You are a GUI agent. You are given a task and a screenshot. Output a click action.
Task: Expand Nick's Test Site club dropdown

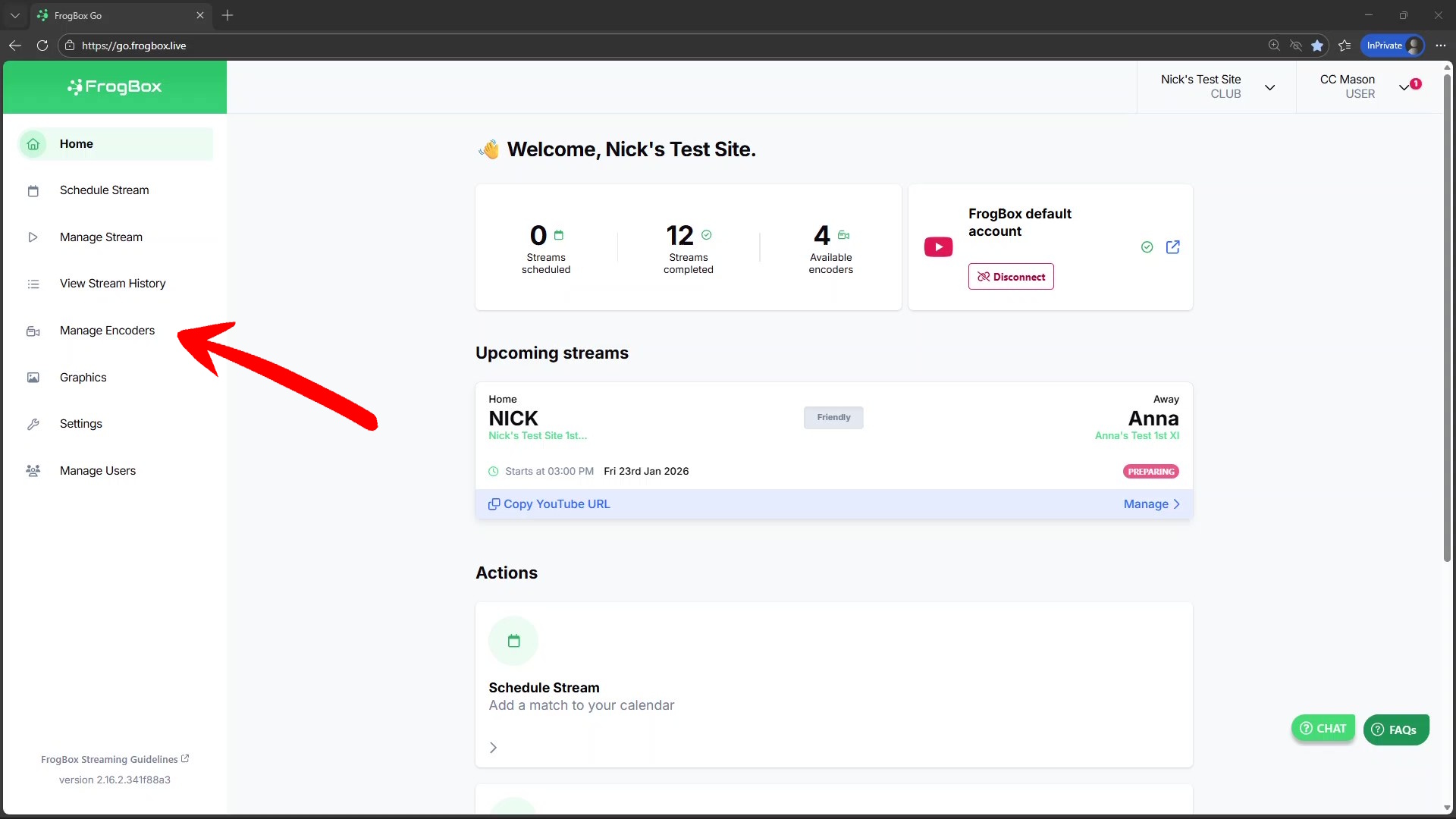(x=1269, y=87)
